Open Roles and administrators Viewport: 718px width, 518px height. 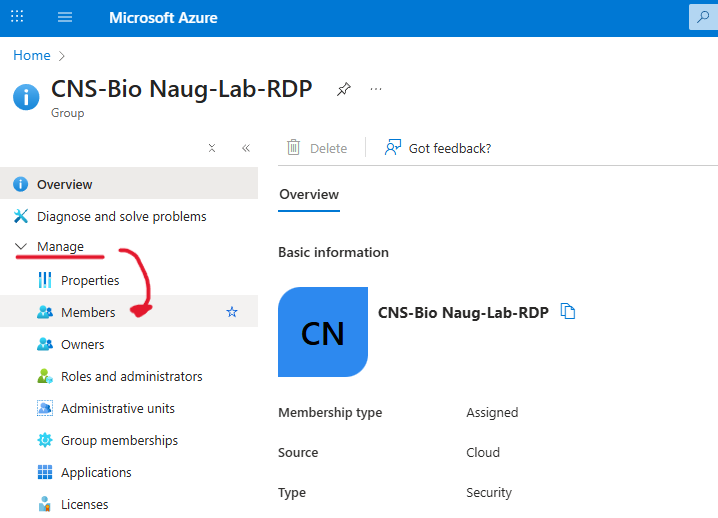coord(131,376)
